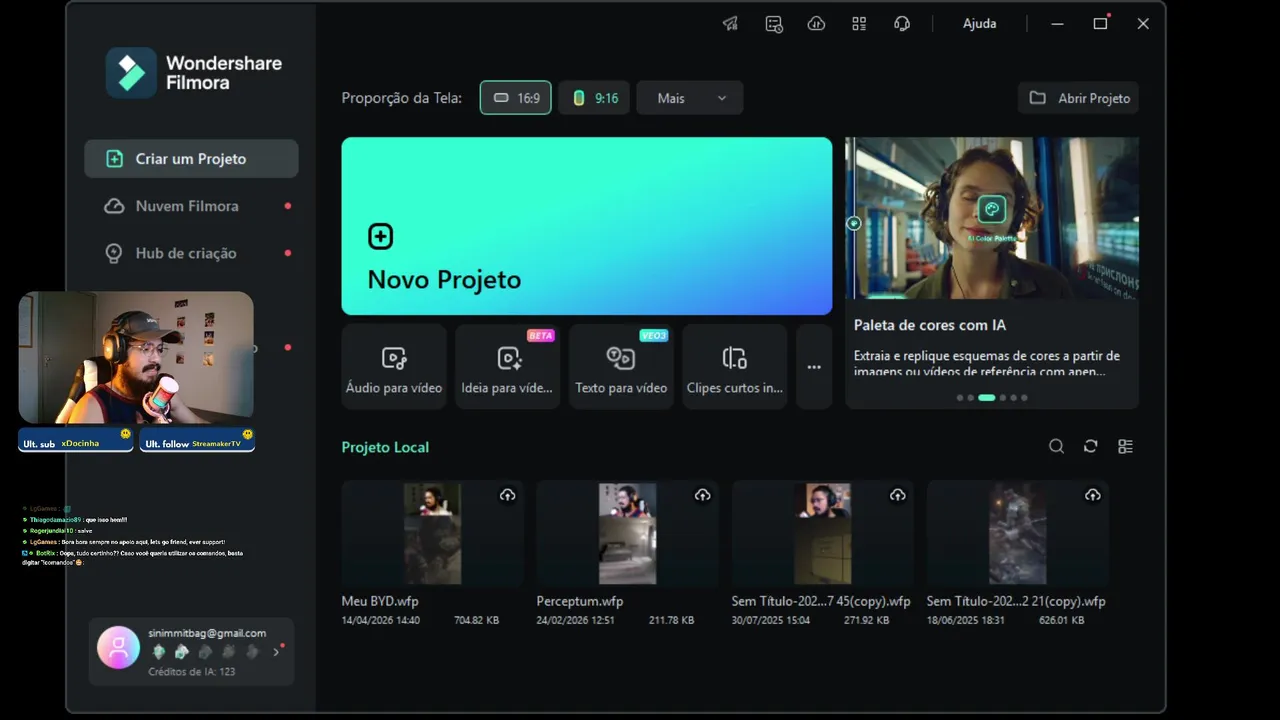The height and width of the screenshot is (720, 1280).
Task: Open the Ajuda menu
Action: (x=979, y=24)
